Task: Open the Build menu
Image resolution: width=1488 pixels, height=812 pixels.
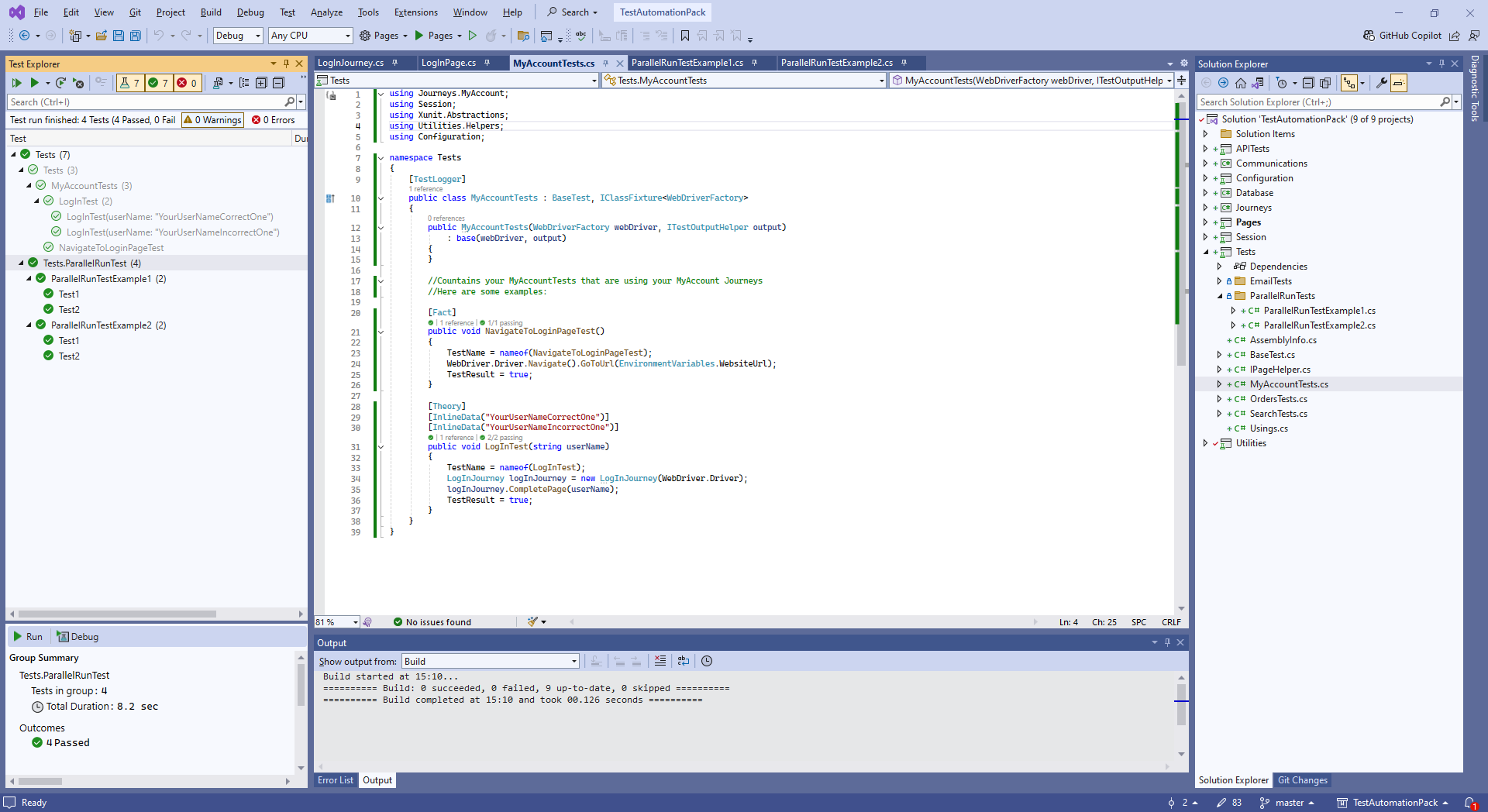Action: tap(211, 12)
